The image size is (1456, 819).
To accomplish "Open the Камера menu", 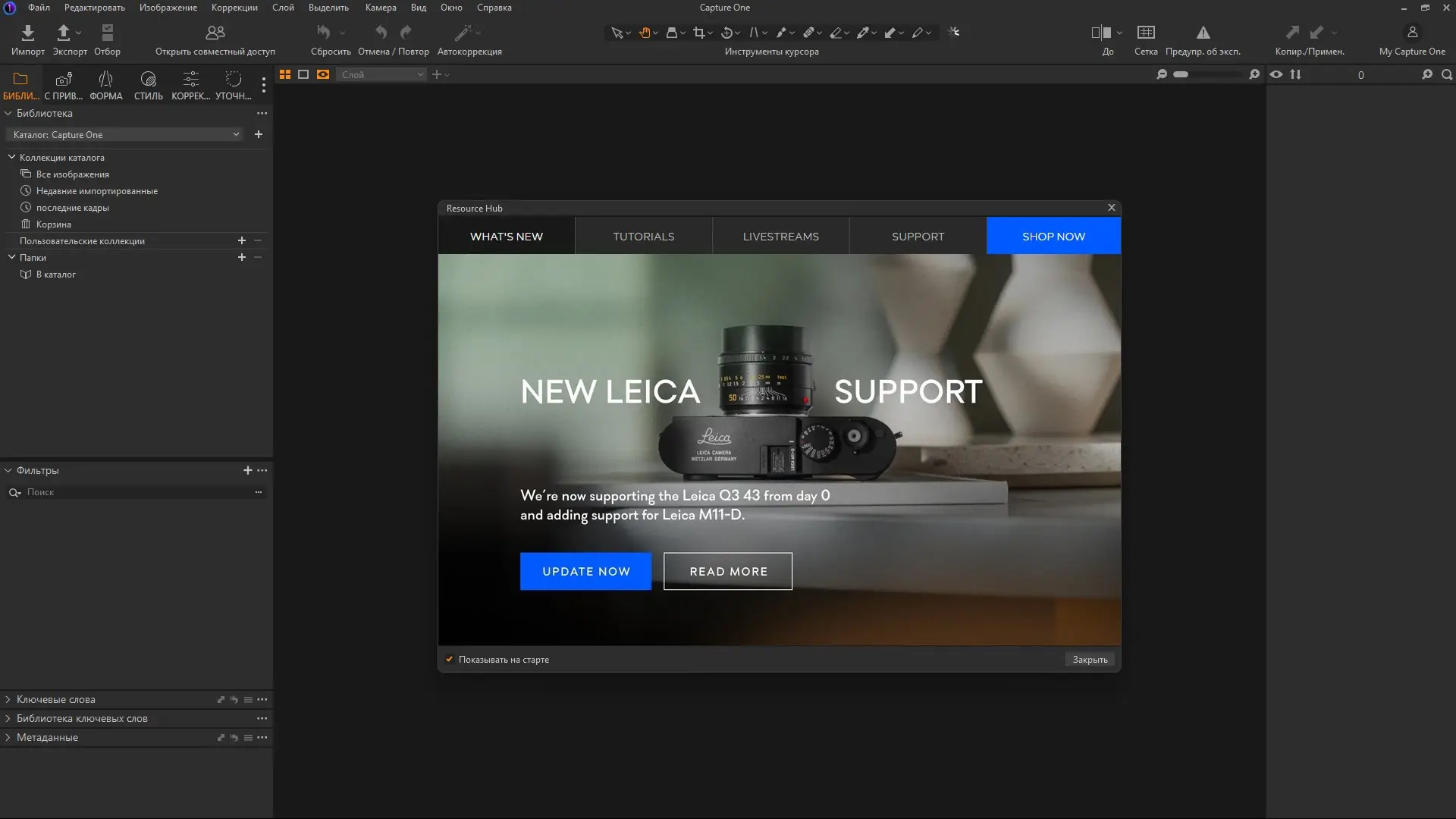I will (x=381, y=8).
